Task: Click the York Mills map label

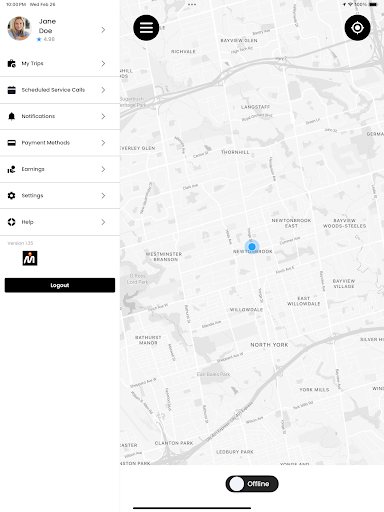Action: click(x=314, y=390)
